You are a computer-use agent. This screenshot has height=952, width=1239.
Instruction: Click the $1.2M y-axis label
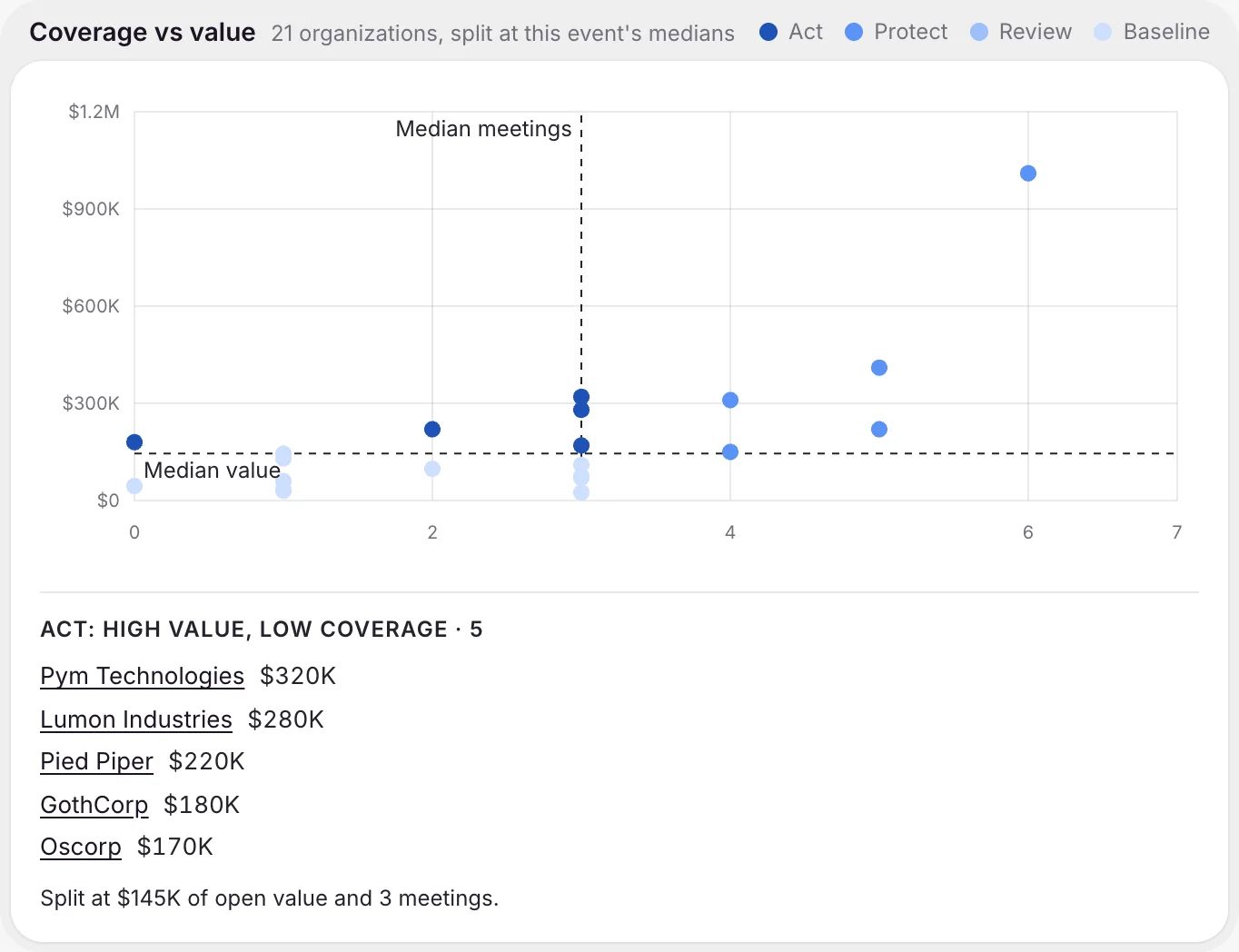tap(94, 112)
